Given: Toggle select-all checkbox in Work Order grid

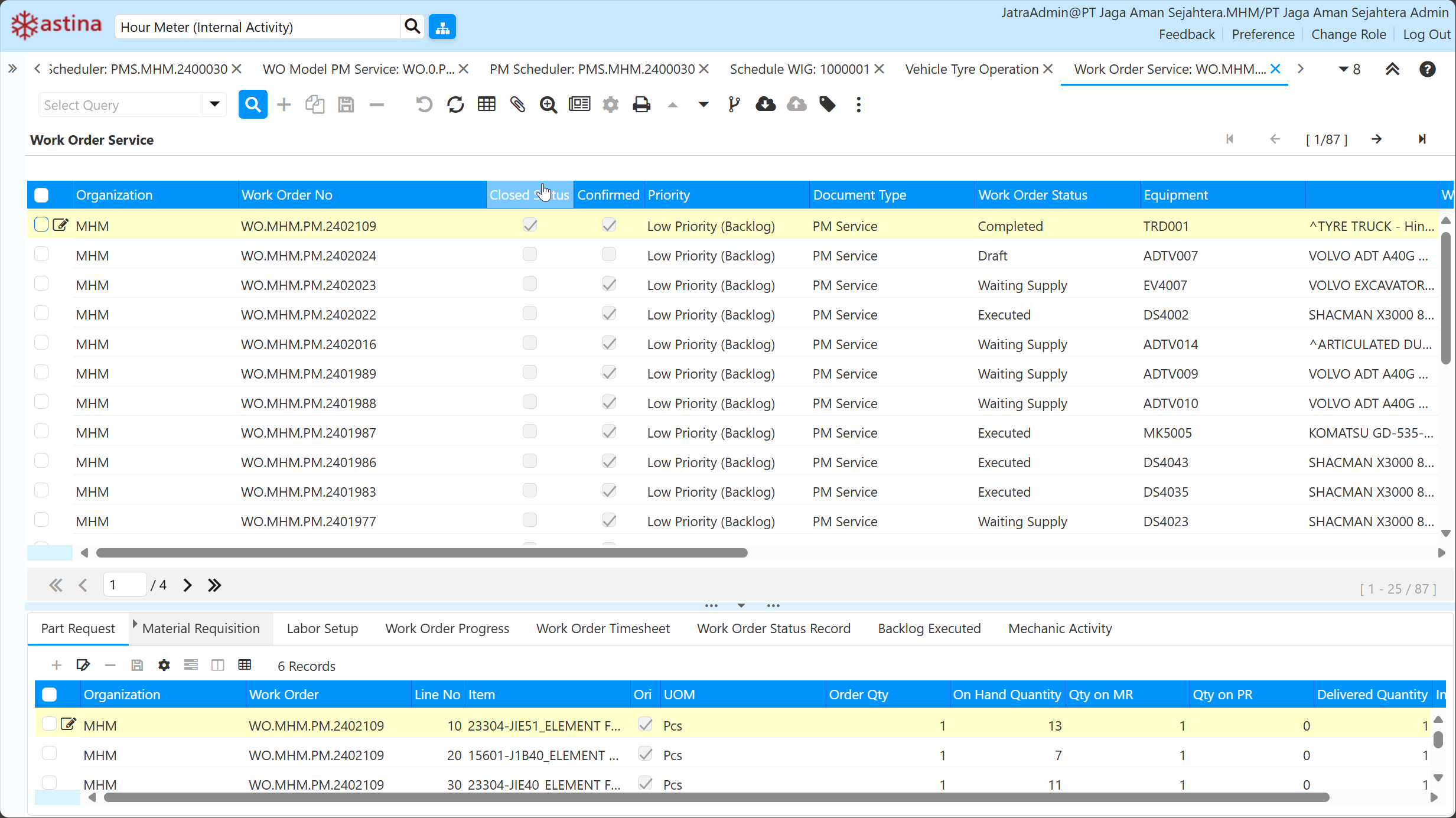Looking at the screenshot, I should (41, 195).
